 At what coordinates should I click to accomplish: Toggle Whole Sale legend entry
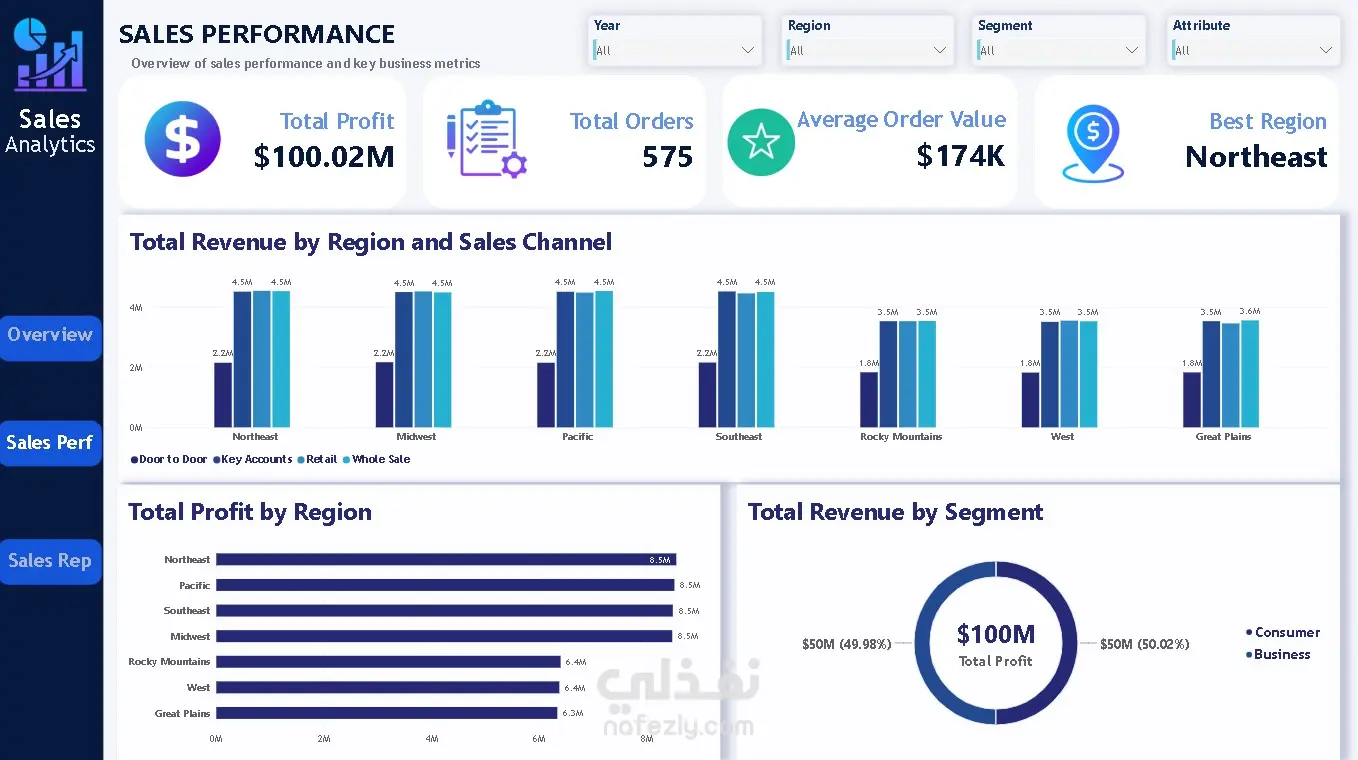click(x=377, y=460)
